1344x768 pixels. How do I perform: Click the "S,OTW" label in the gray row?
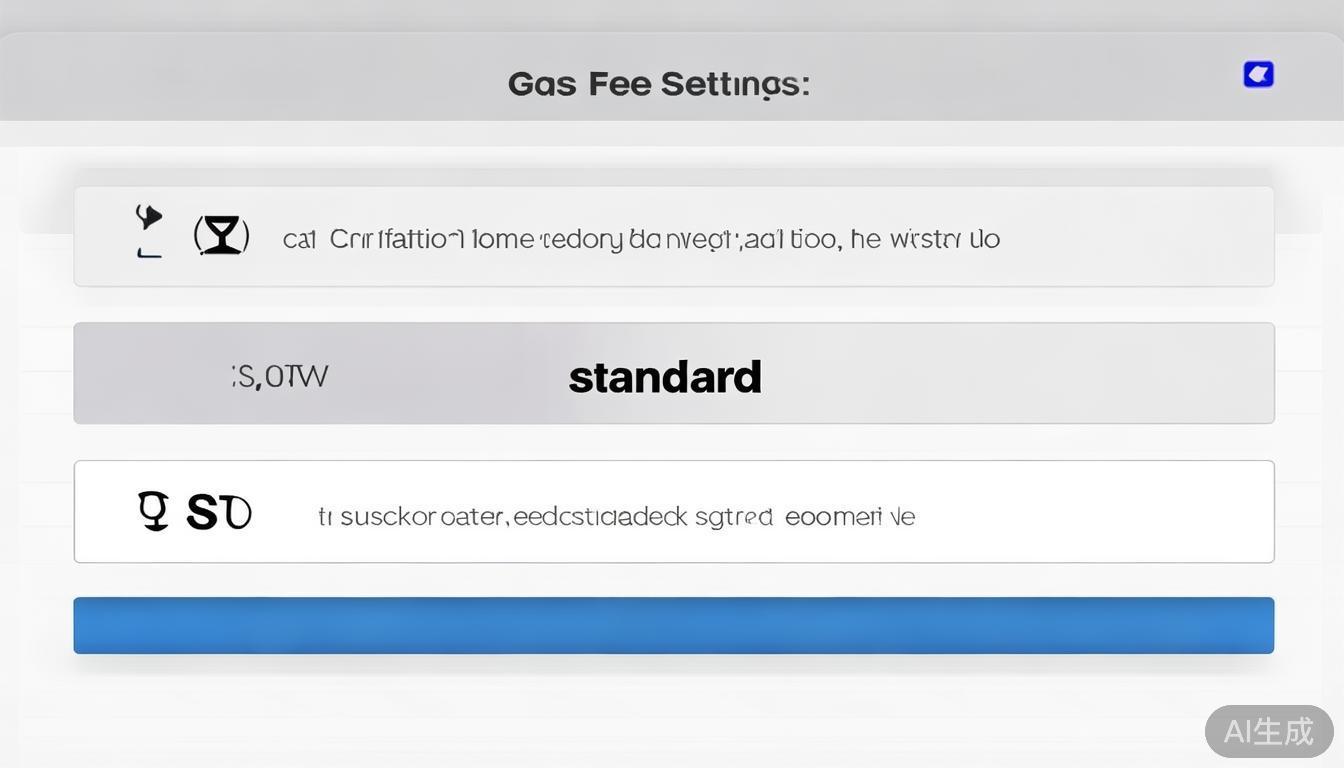pos(280,376)
